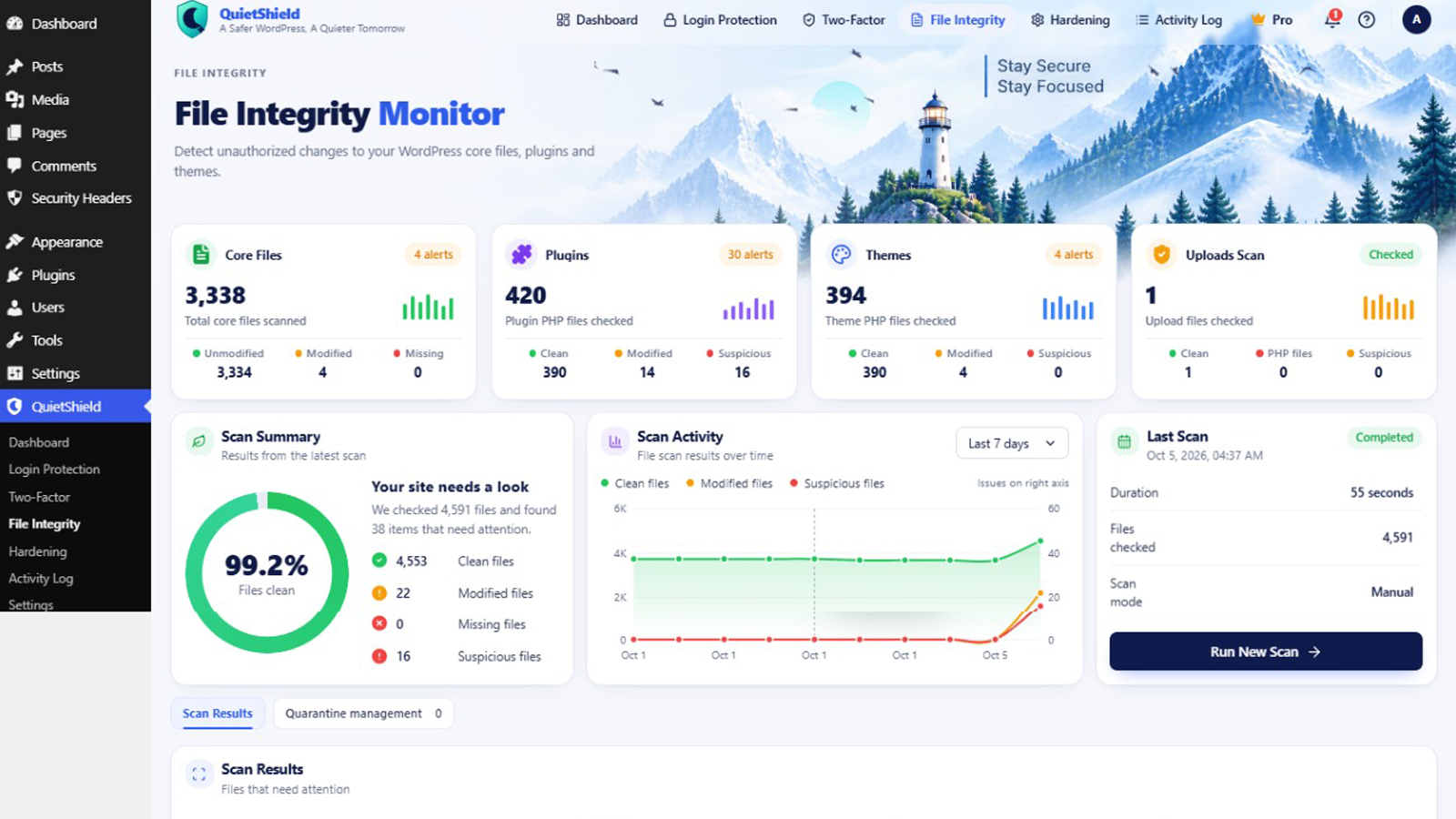Click the Uploads Scan shield icon
The image size is (1456, 819).
click(1161, 255)
